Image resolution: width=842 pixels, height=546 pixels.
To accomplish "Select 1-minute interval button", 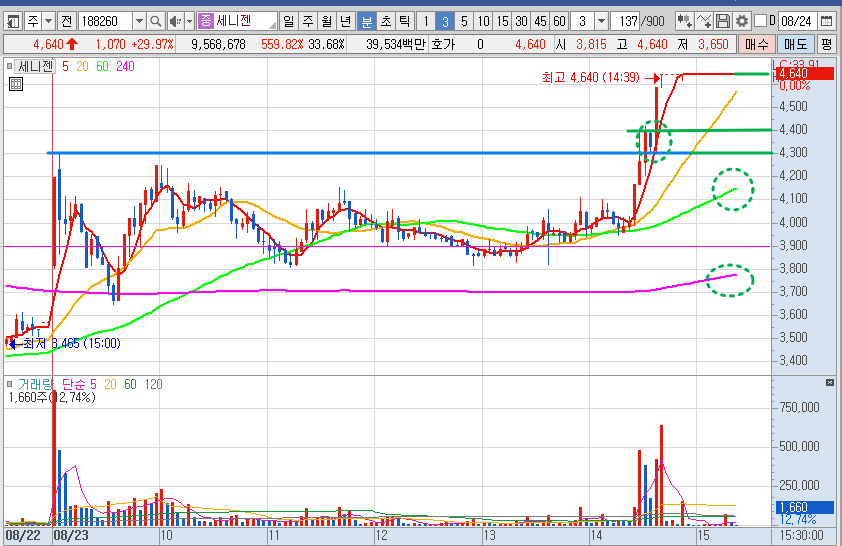I will (x=426, y=21).
